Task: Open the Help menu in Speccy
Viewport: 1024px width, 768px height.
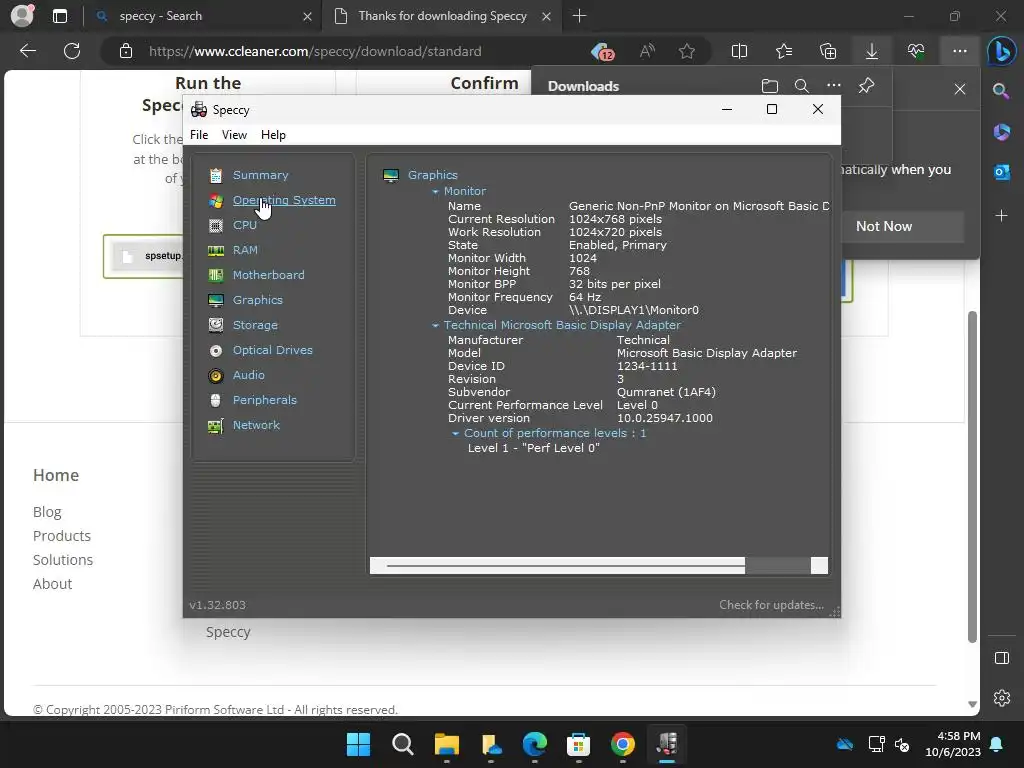Action: click(273, 135)
